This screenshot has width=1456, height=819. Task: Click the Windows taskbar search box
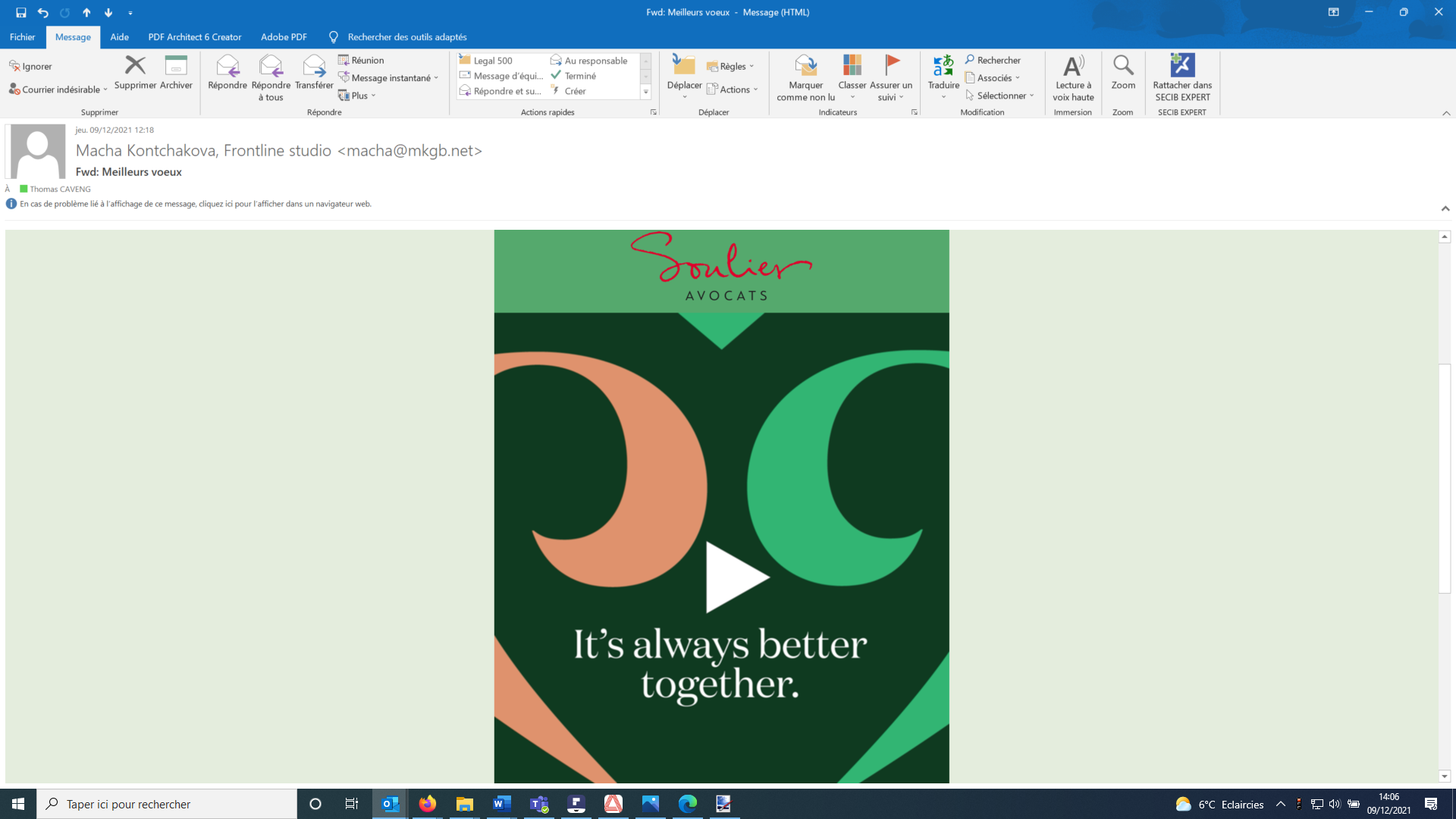tap(167, 804)
